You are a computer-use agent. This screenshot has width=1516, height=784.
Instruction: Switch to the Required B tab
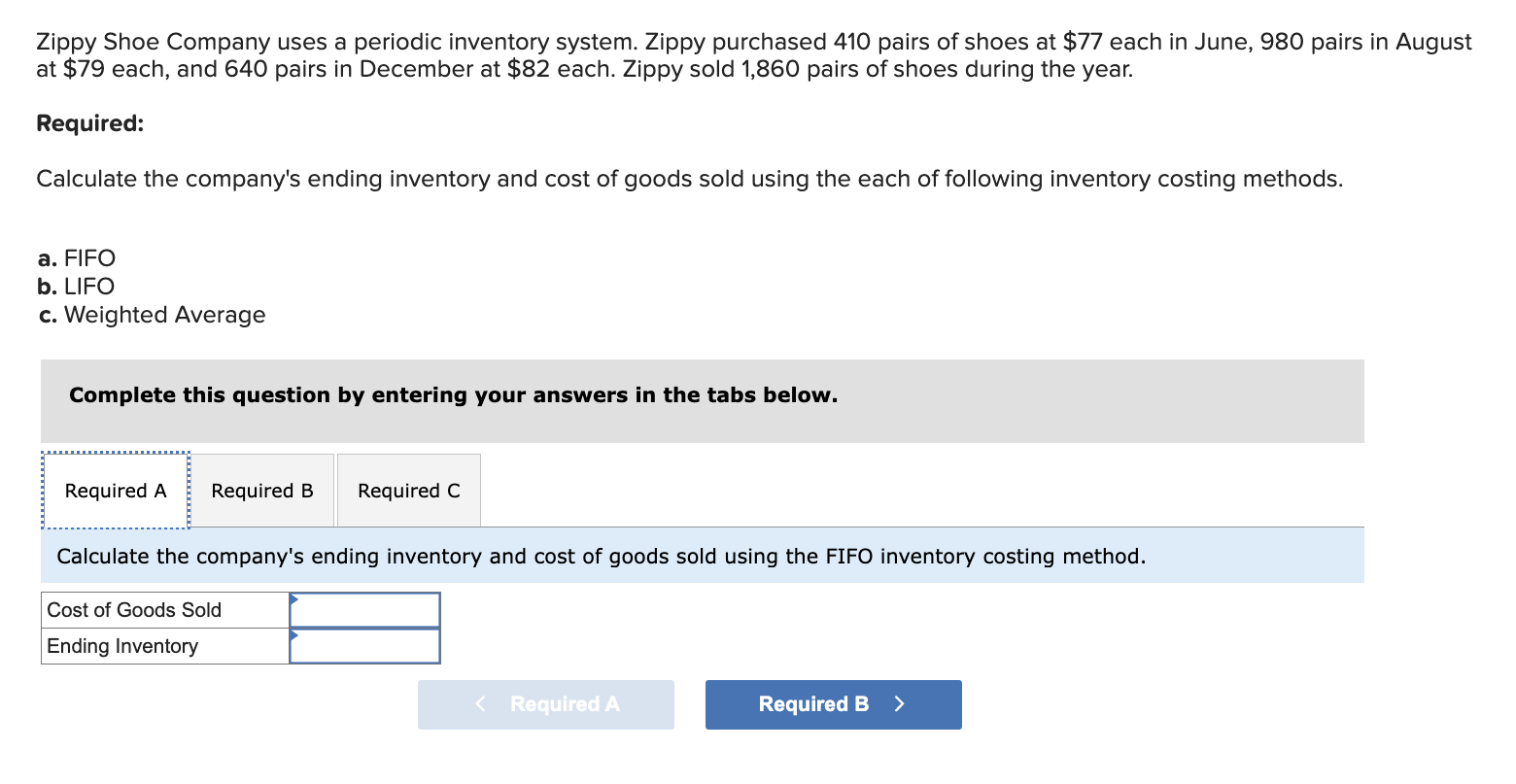point(261,491)
